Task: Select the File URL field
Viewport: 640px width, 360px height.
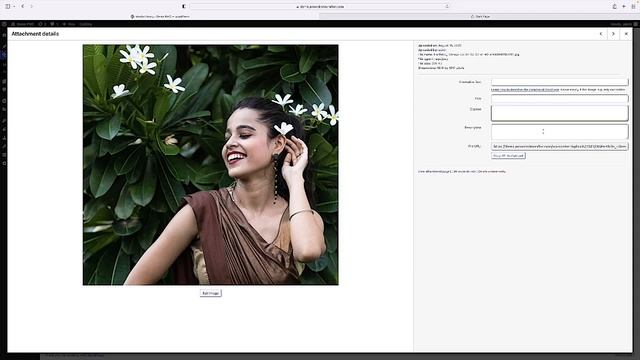Action: coord(560,146)
